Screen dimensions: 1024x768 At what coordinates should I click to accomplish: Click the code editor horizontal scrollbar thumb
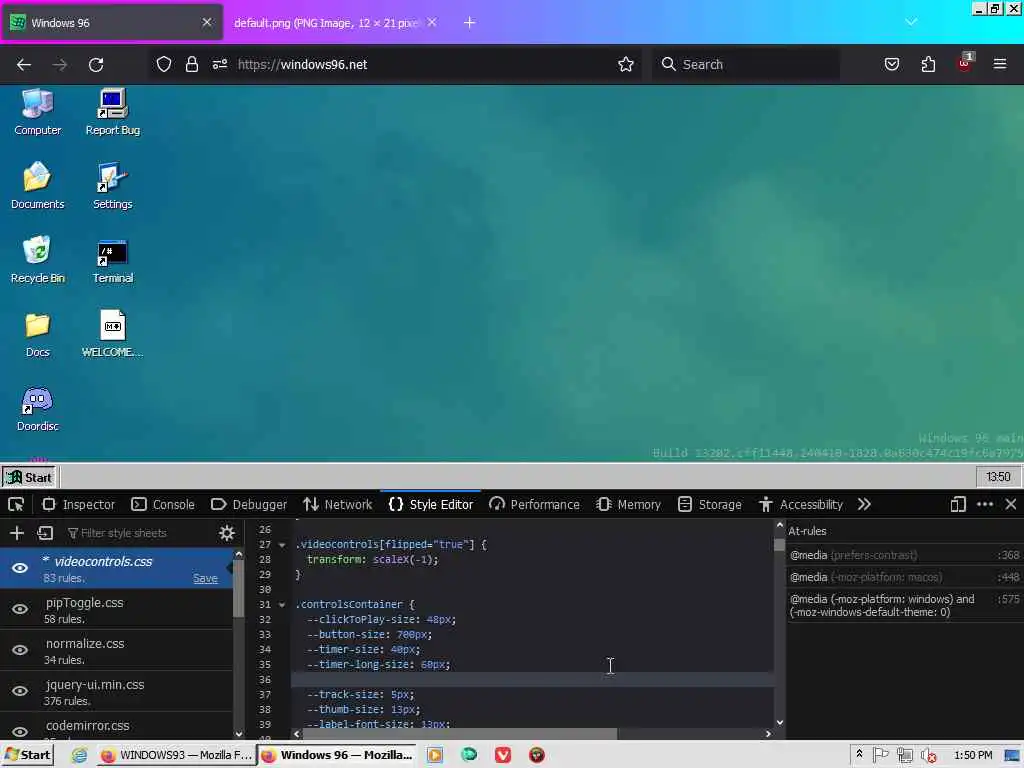tap(460, 734)
